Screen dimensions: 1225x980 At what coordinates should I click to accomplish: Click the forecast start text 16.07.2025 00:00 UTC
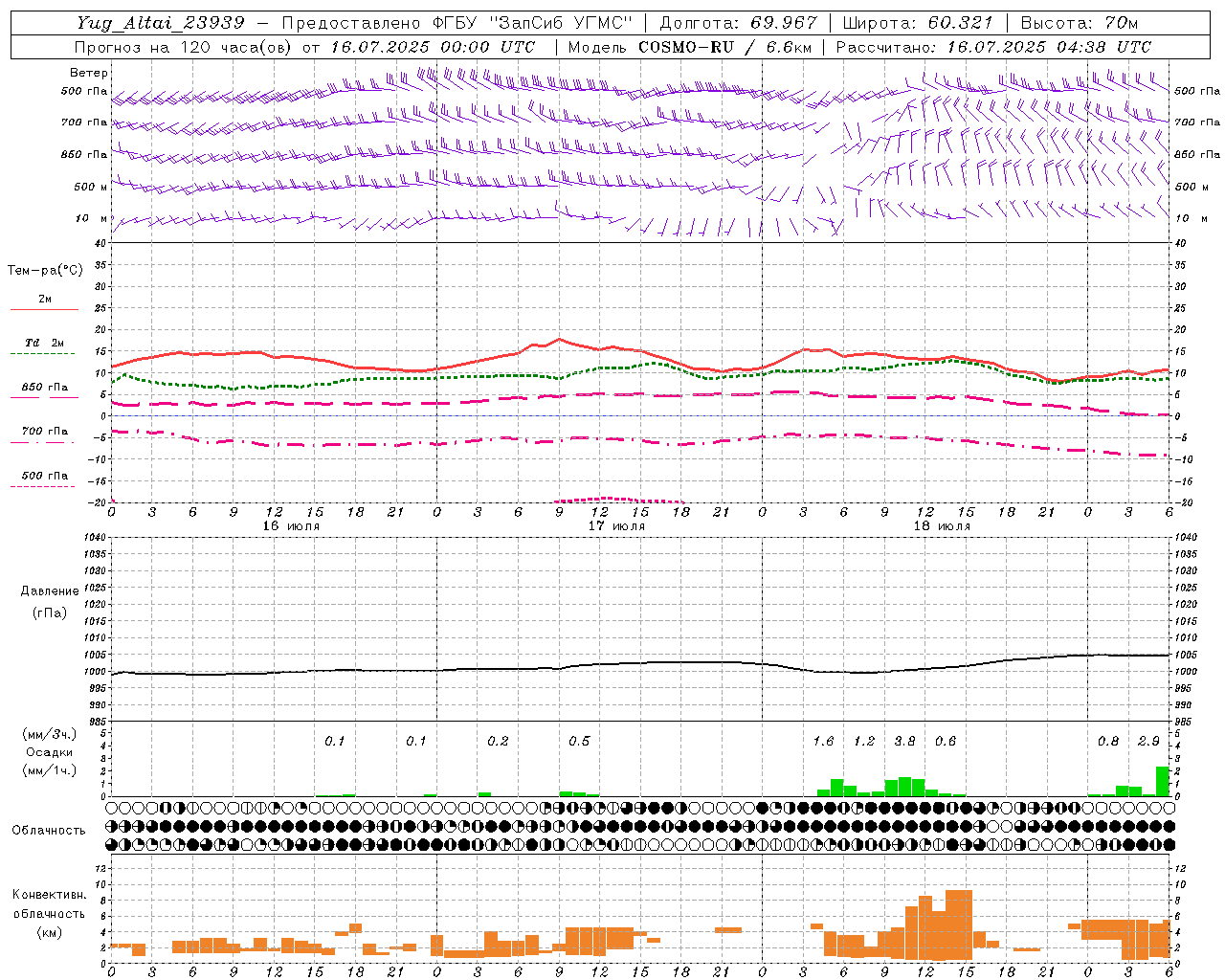tap(433, 47)
